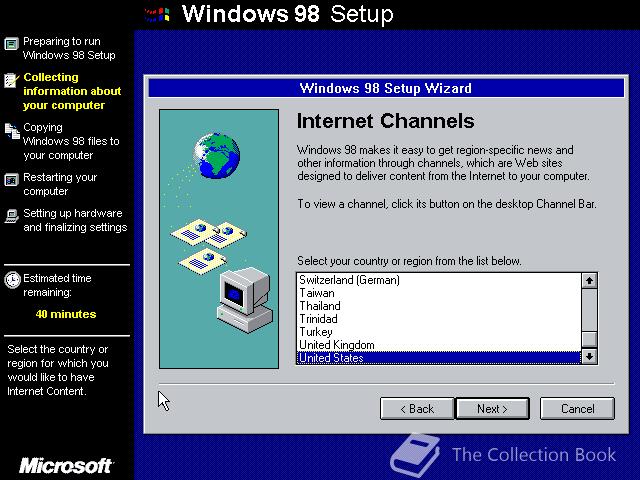Screen dimensions: 640x480
Task: Click the Copying Windows 98 files icon
Action: (12, 131)
